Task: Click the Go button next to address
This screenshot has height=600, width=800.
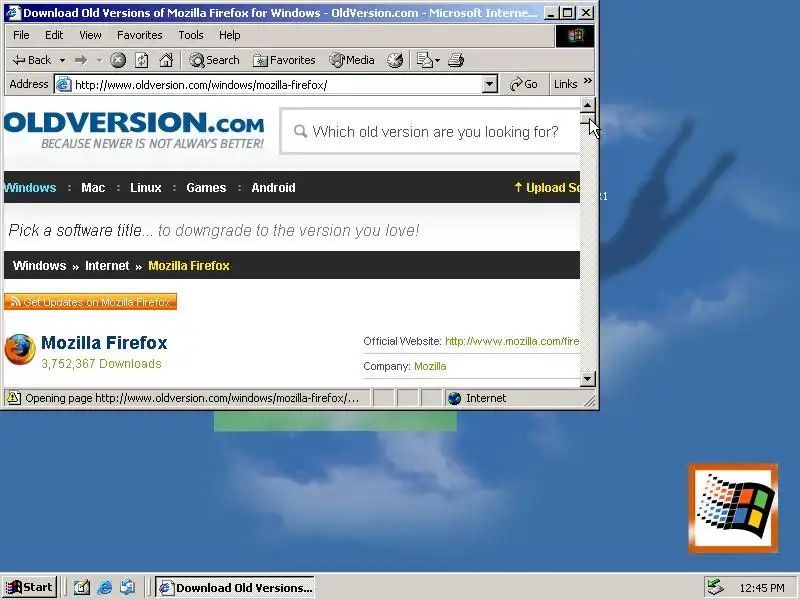Action: 523,84
